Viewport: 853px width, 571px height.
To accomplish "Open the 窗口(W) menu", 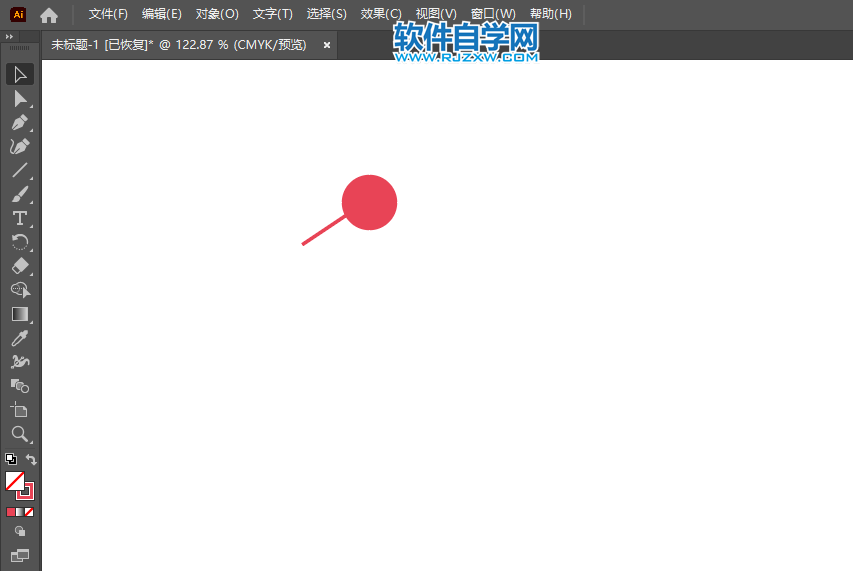I will pos(493,14).
